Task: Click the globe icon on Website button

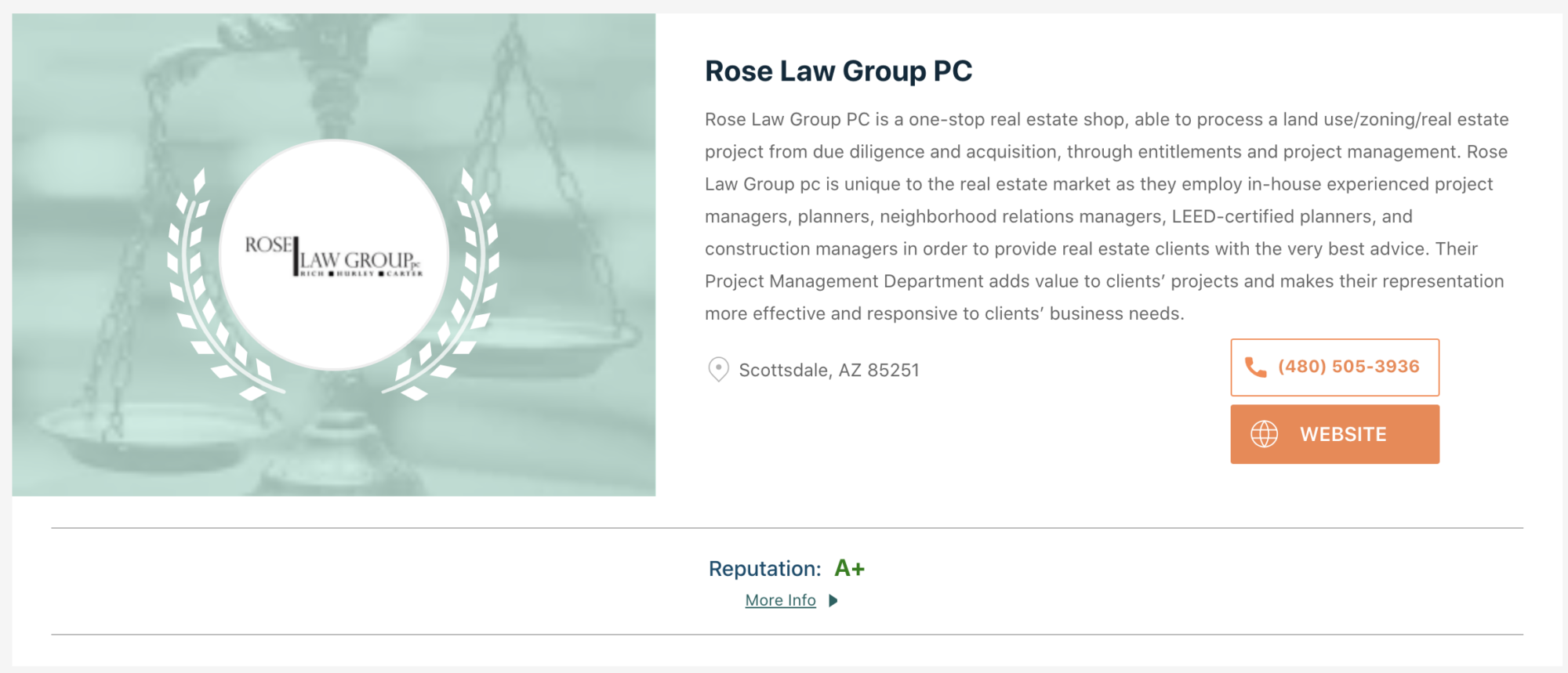Action: click(1264, 434)
